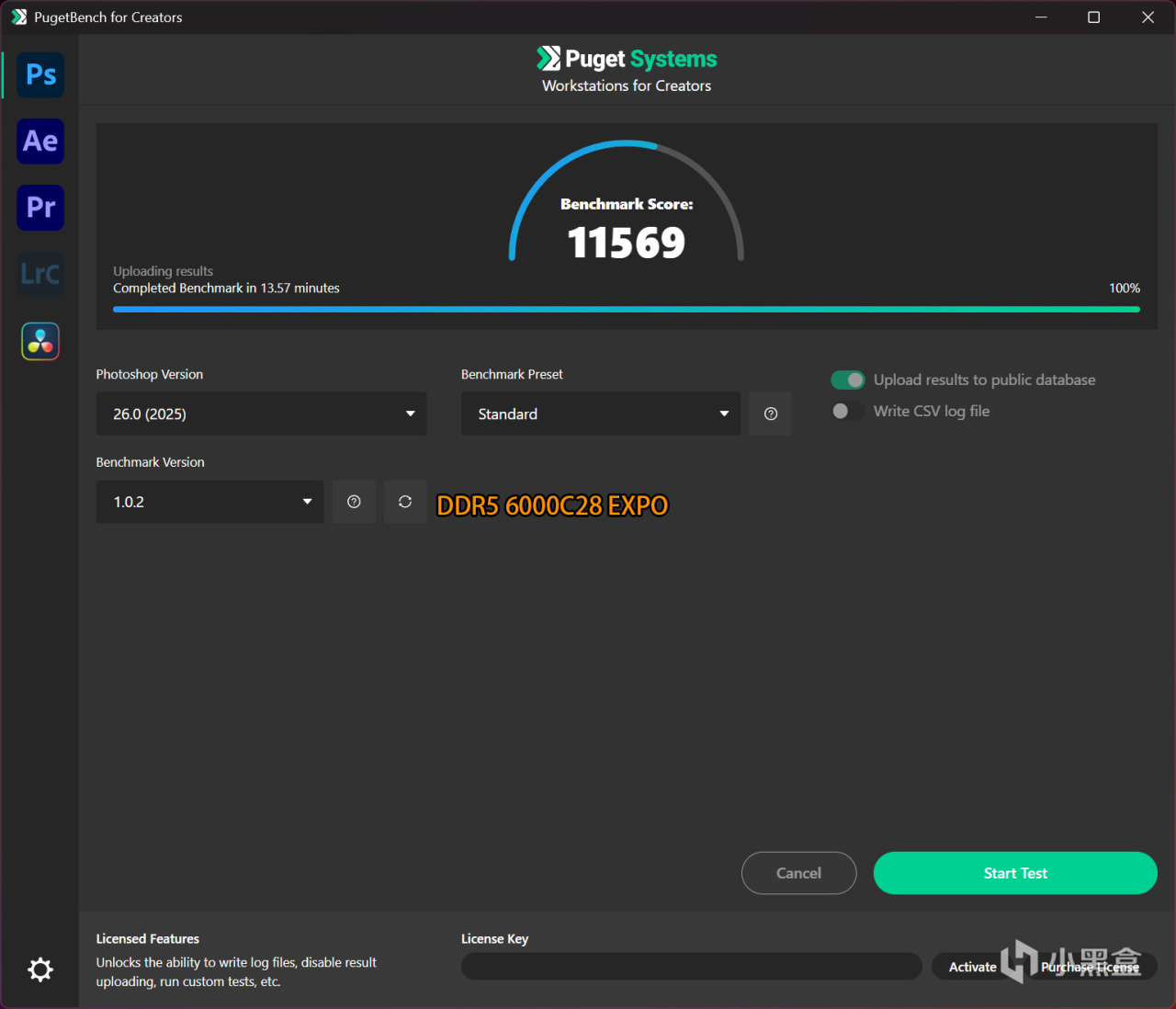
Task: Enable the Write CSV log file switch
Action: point(847,411)
